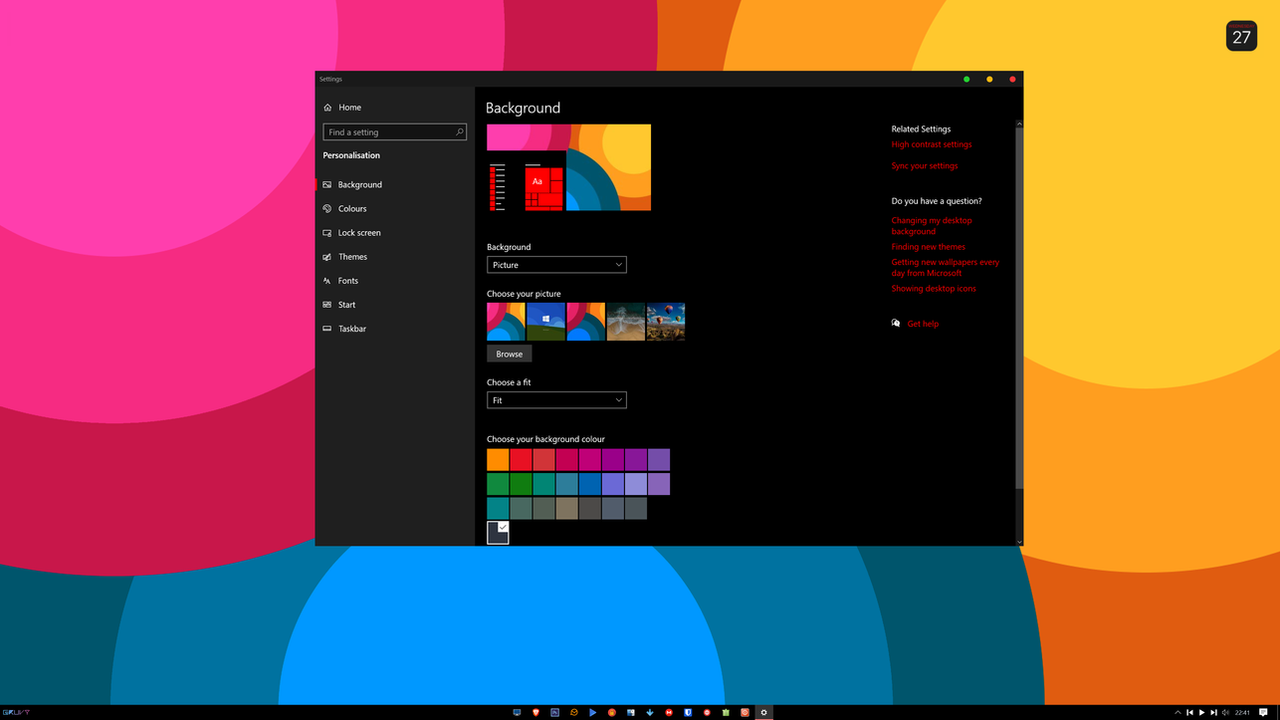This screenshot has width=1280, height=720.
Task: Open the notification action center icon
Action: coord(1263,712)
